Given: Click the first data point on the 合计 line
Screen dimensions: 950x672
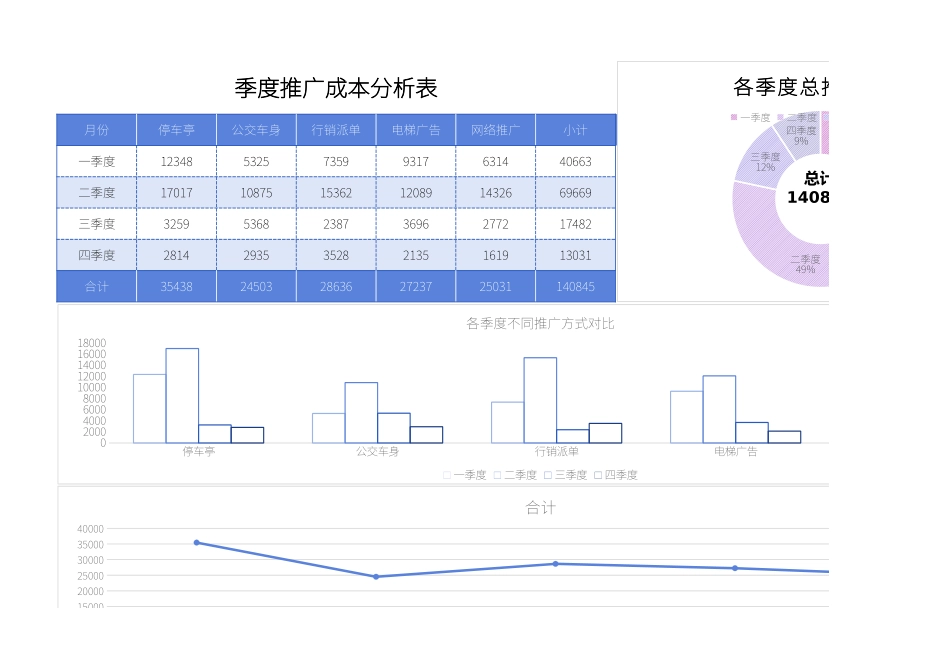Looking at the screenshot, I should pyautogui.click(x=195, y=542).
